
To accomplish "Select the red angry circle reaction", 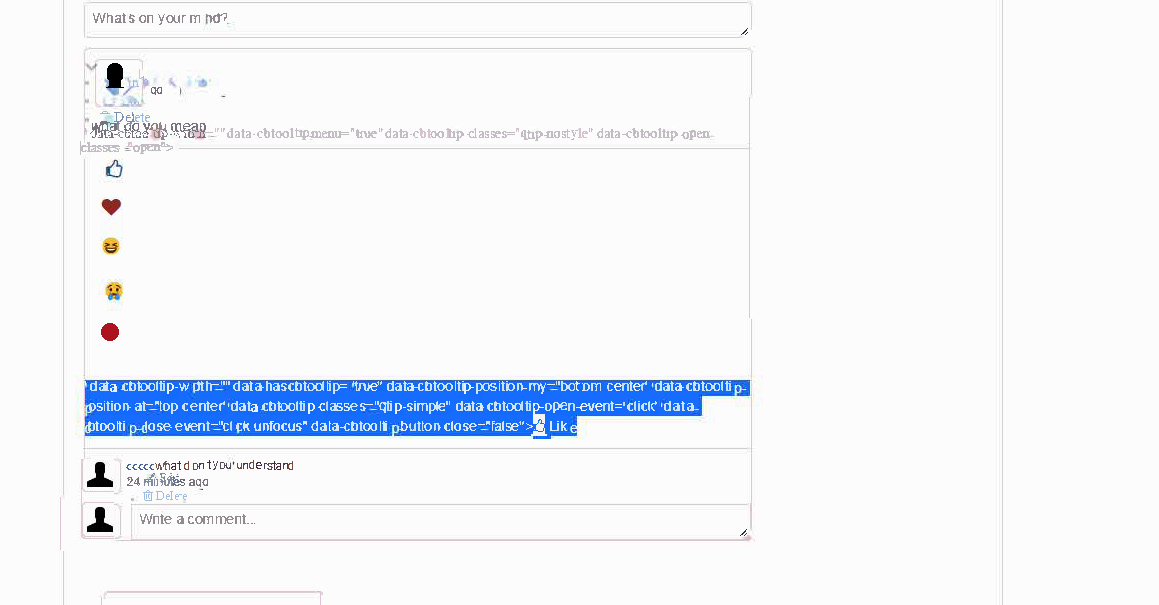I will click(x=110, y=332).
